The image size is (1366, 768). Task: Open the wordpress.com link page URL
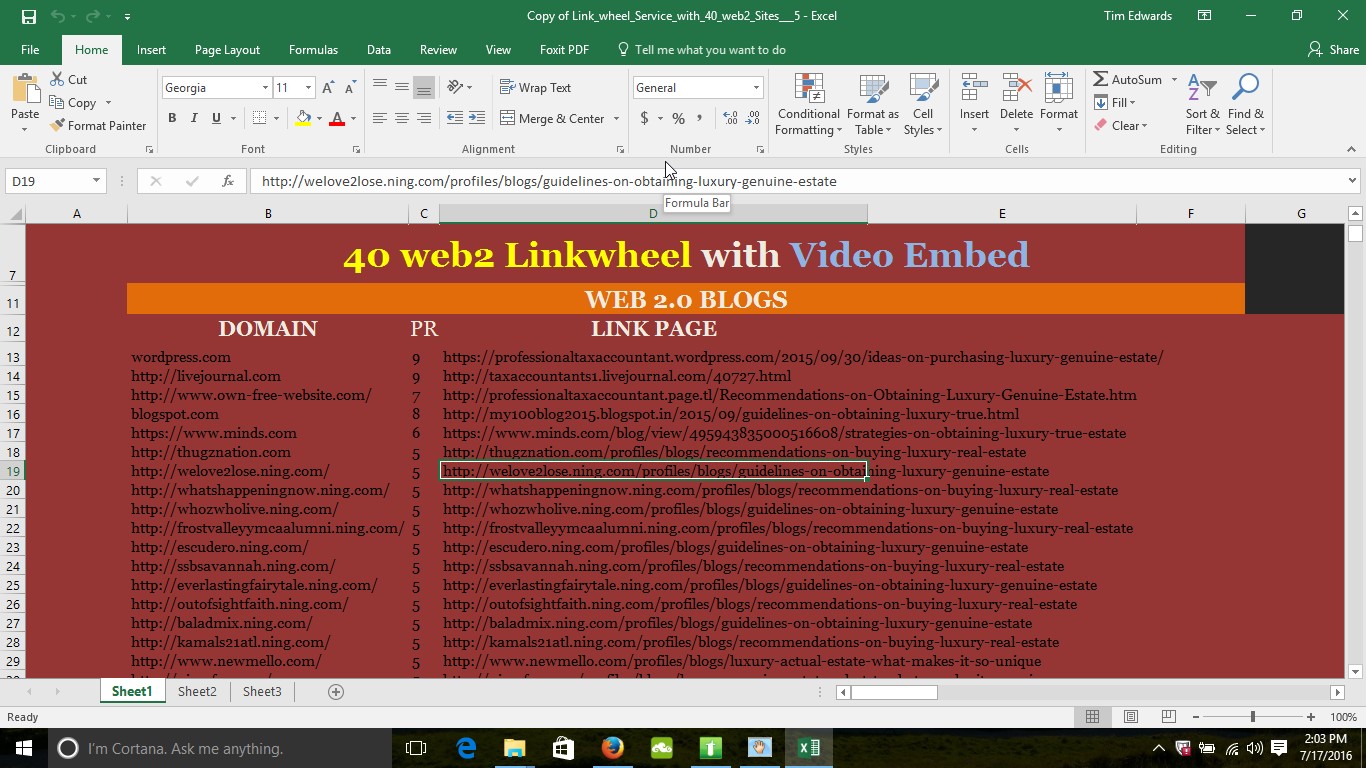802,357
